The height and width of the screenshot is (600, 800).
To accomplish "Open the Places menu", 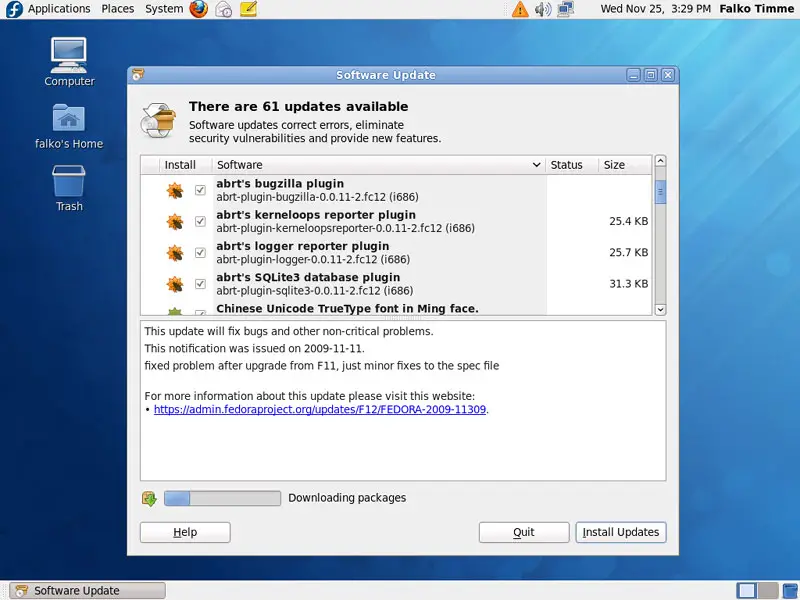I will [x=117, y=9].
